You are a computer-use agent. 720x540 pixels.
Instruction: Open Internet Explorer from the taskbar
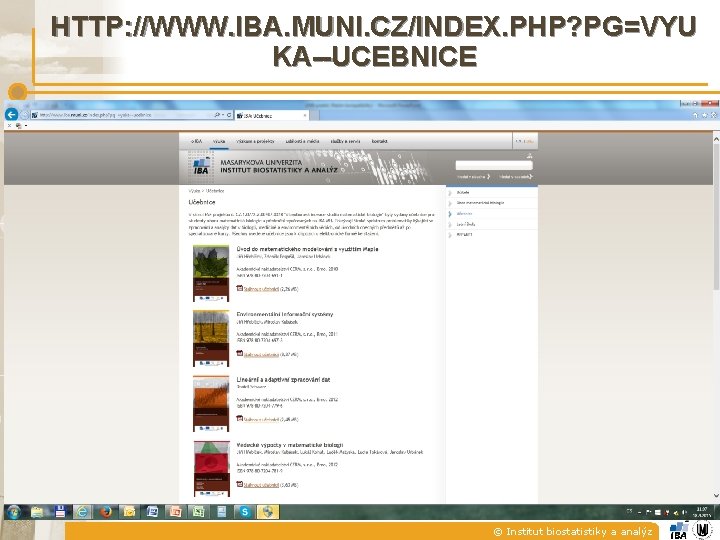tap(83, 512)
